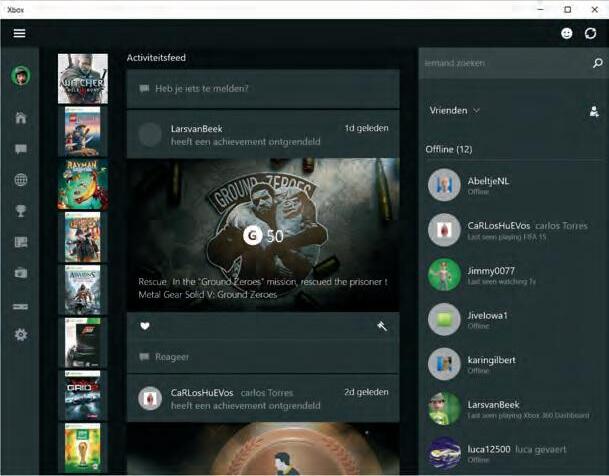The image size is (609, 476).
Task: Click 'Metal Gear Solid V: Ground Zeroes' text
Action: tap(208, 295)
